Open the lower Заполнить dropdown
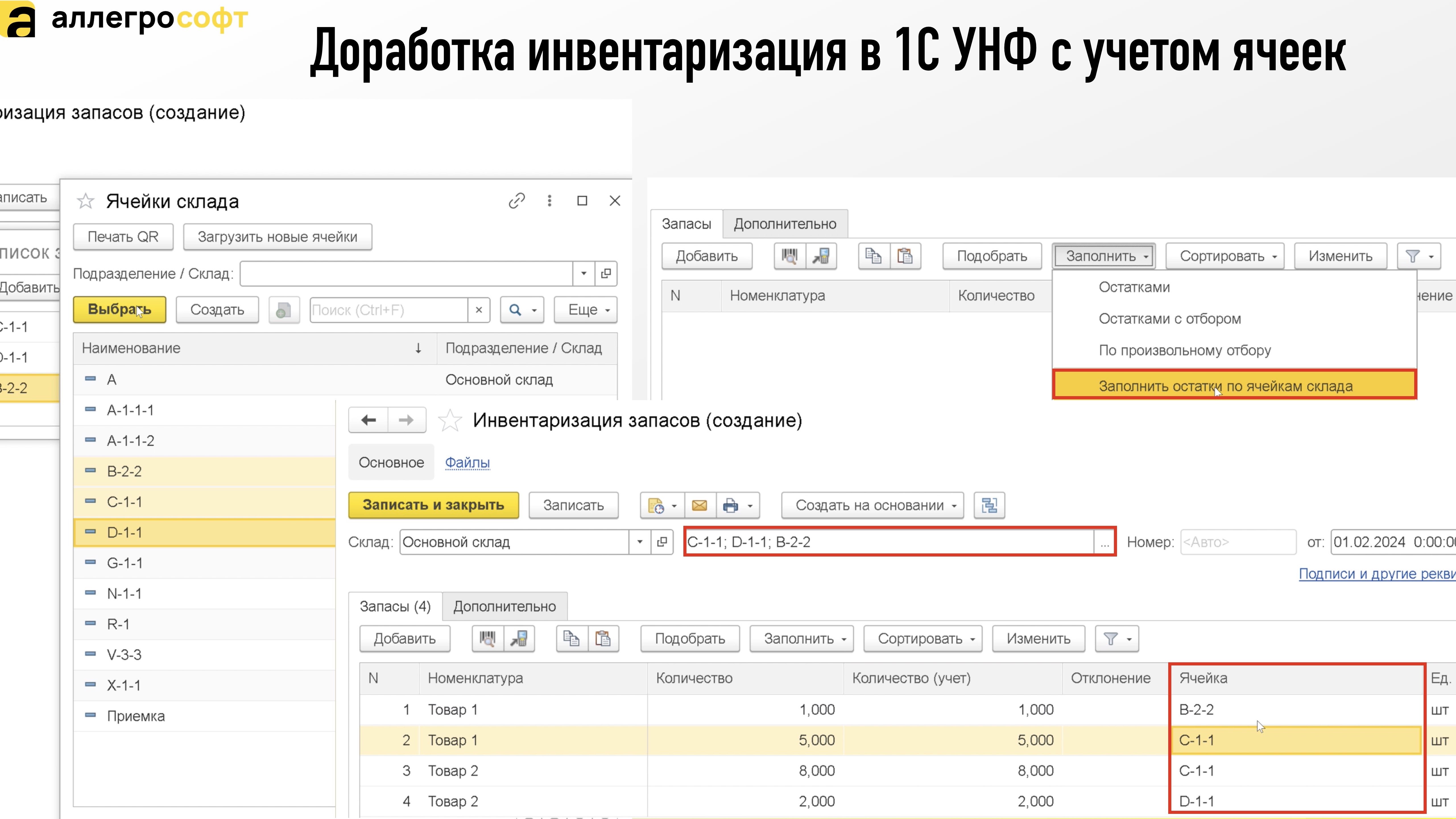The image size is (1456, 819). [x=801, y=639]
